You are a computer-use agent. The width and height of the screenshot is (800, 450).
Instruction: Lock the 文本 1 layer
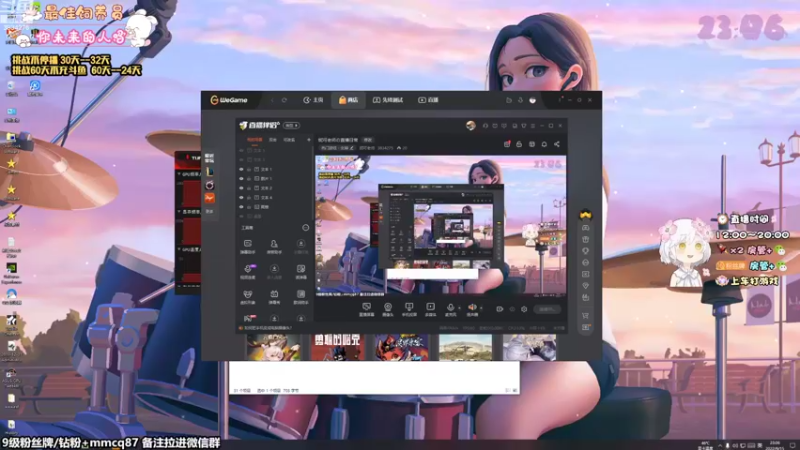[249, 169]
